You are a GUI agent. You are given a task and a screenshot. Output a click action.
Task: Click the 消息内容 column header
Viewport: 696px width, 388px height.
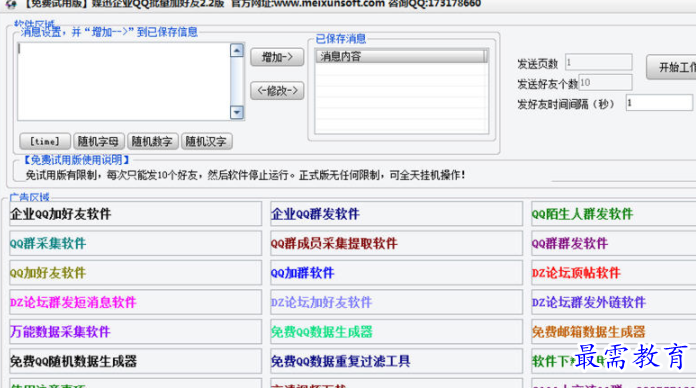tap(400, 56)
